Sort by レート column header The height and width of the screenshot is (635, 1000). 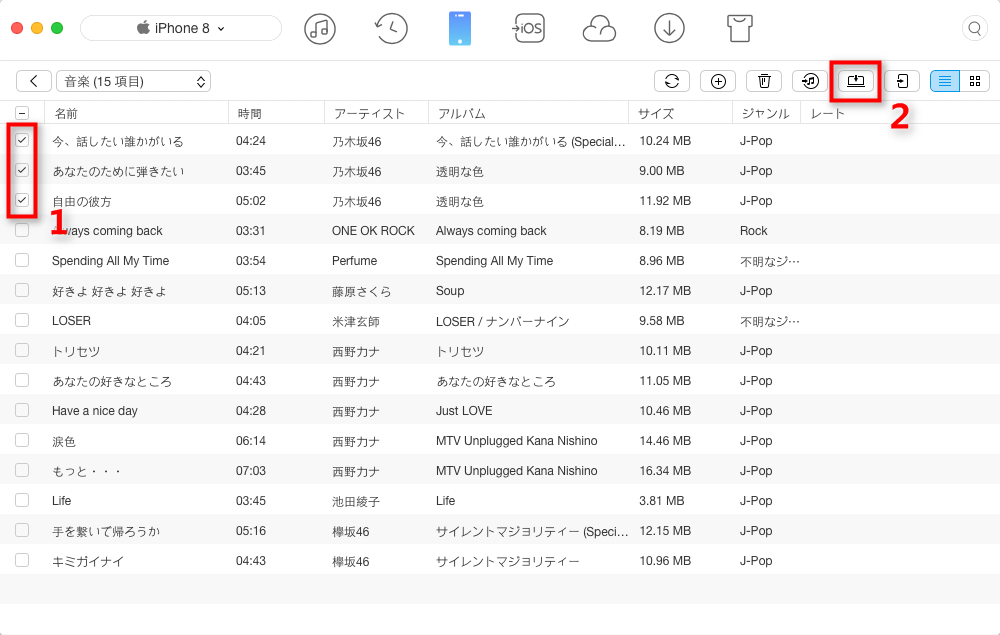point(828,113)
